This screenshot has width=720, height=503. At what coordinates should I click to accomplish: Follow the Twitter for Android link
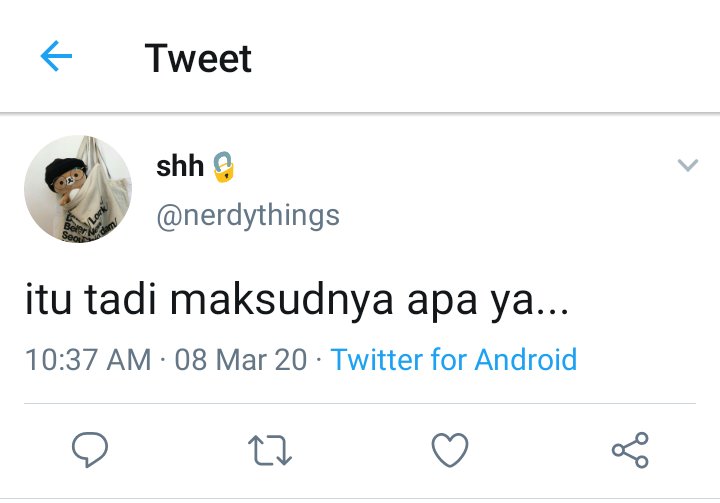coord(454,359)
